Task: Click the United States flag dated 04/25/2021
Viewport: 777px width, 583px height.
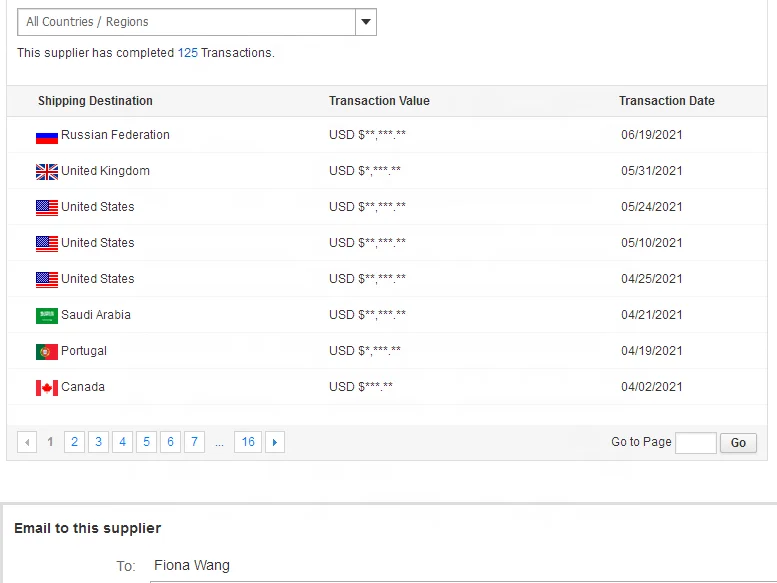Action: point(47,280)
